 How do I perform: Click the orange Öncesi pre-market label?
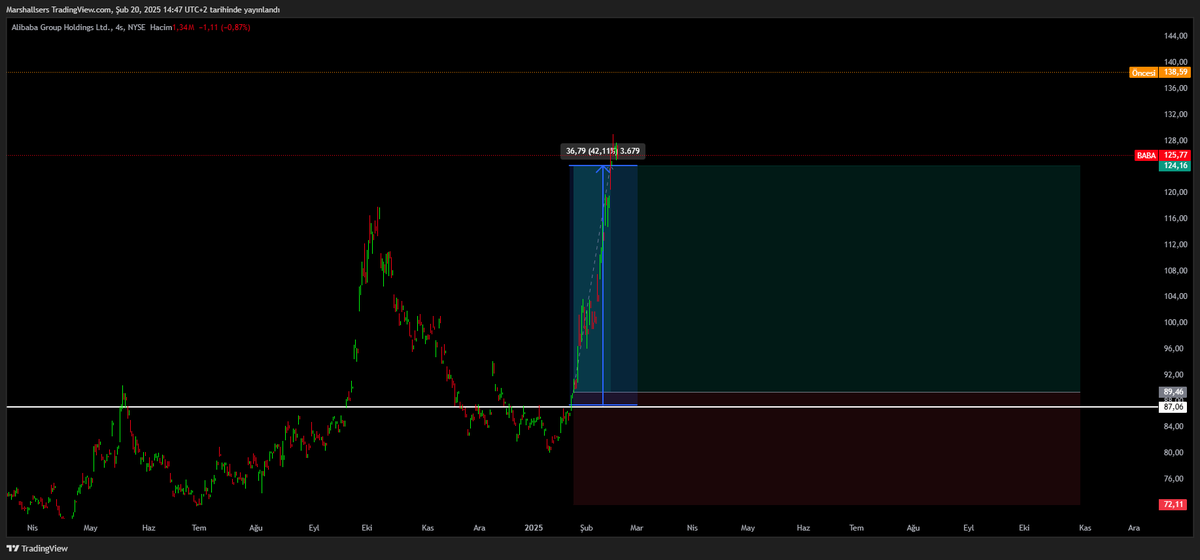pyautogui.click(x=1143, y=72)
